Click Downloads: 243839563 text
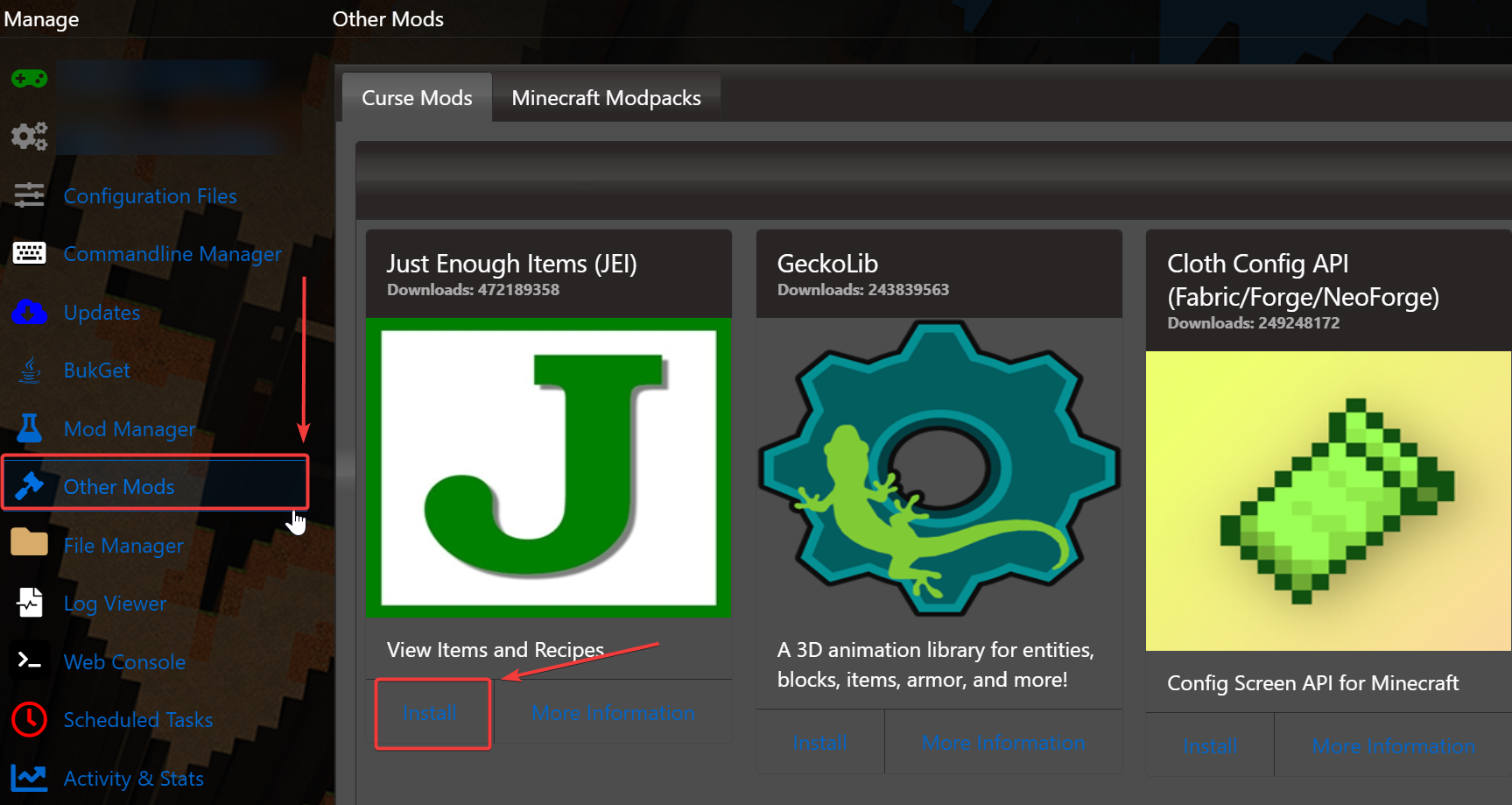This screenshot has width=1512, height=805. [863, 290]
